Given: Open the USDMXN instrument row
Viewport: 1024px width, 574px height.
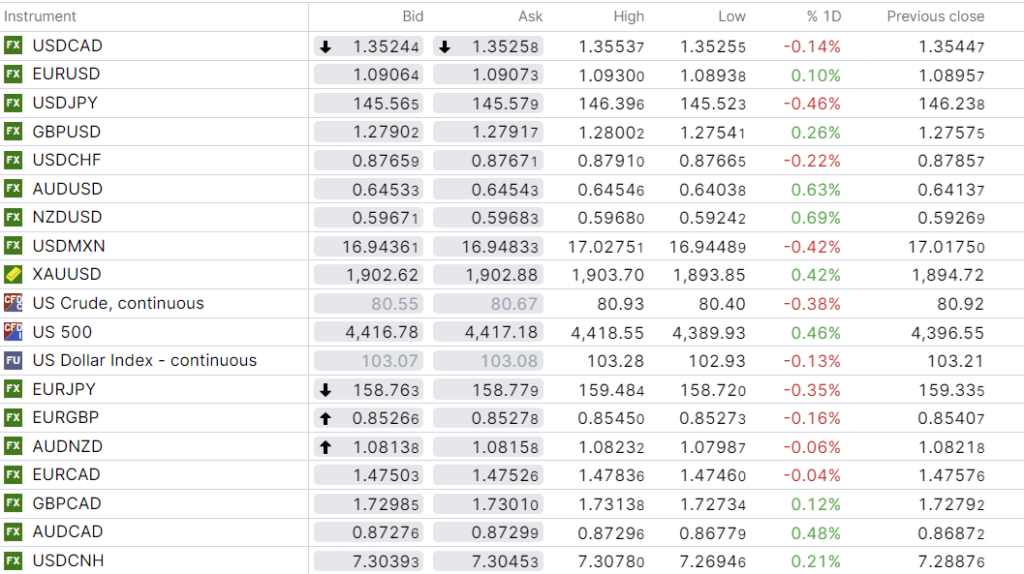Looking at the screenshot, I should click(x=68, y=246).
